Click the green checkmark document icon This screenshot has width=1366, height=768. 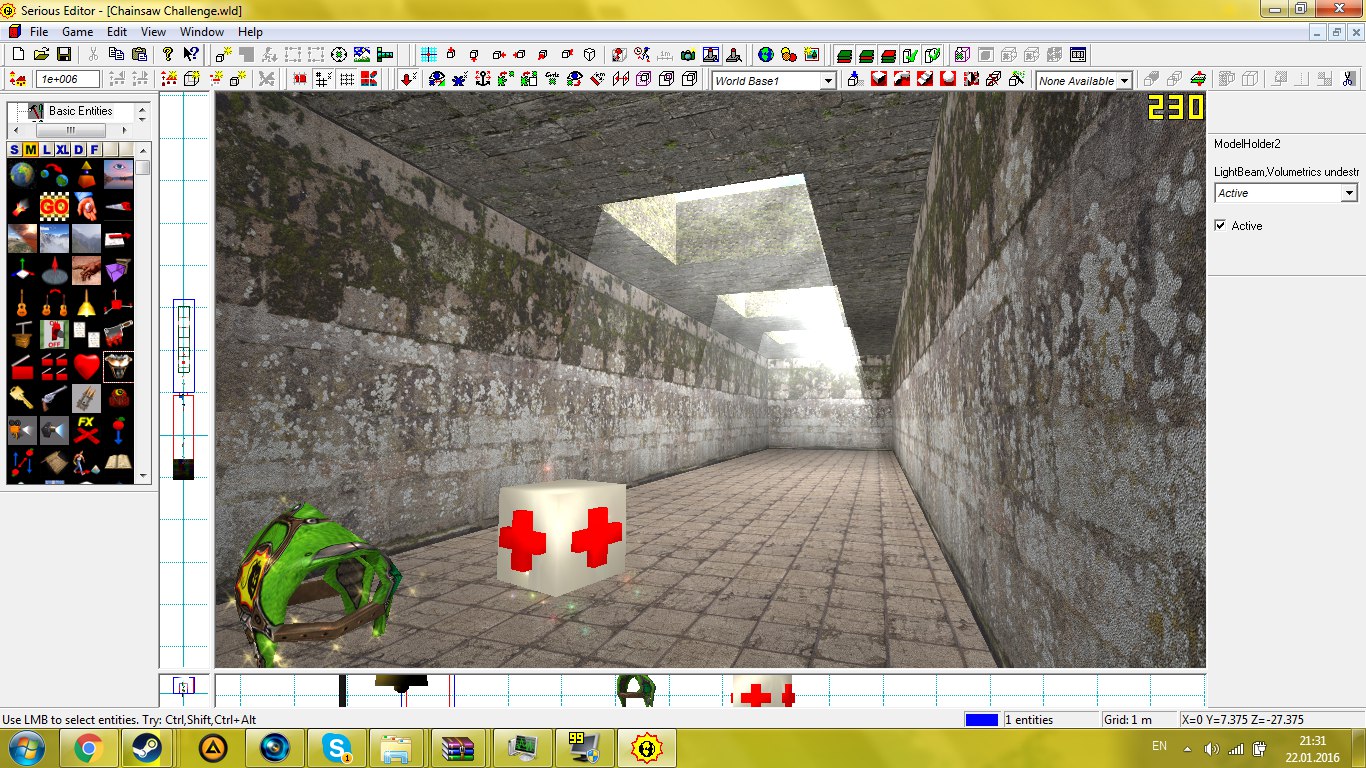(x=910, y=54)
